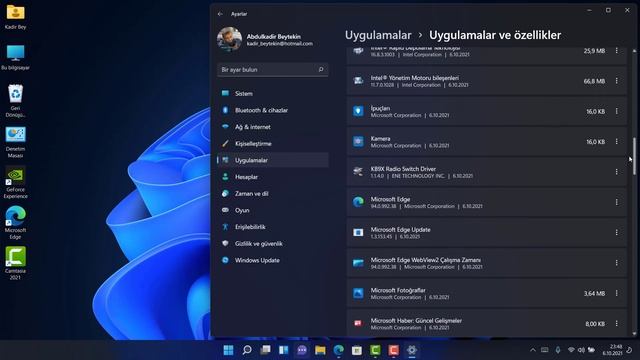Image resolution: width=640 pixels, height=360 pixels.
Task: Click the apps list vertical scrollbar thumb
Action: [634, 156]
